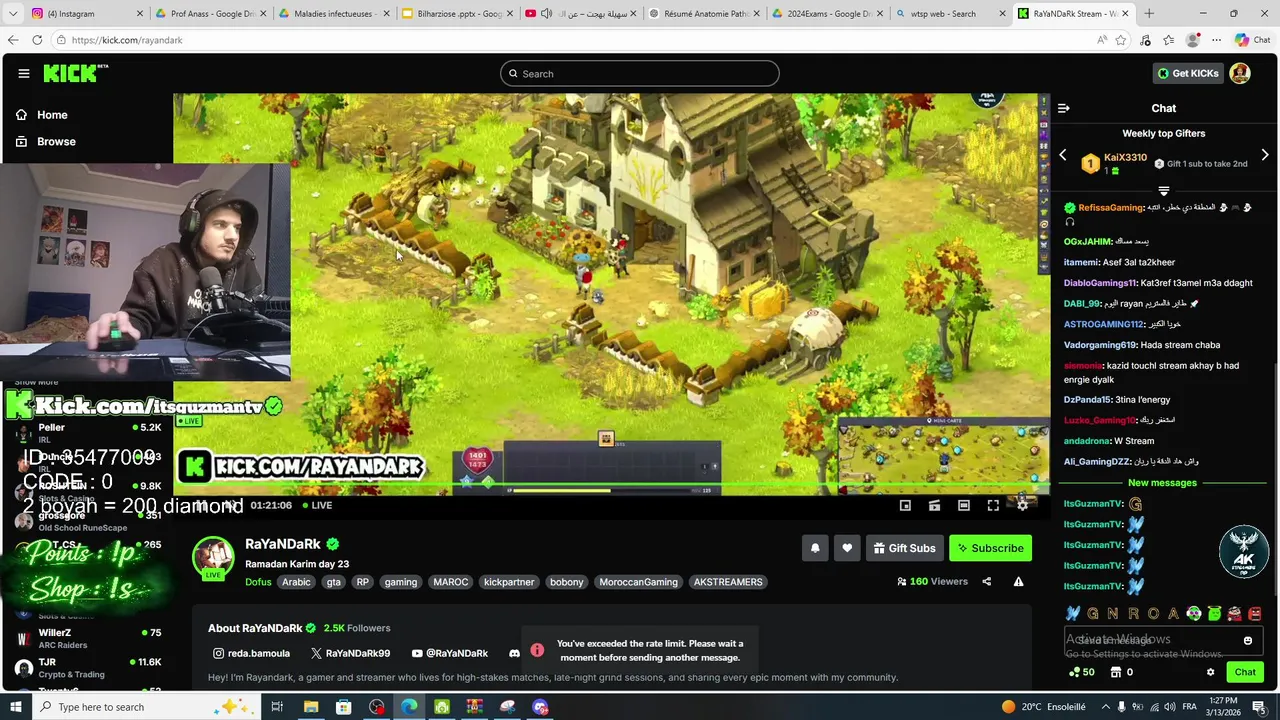Open chat settings gear near Chat button
This screenshot has width=1280, height=720.
point(1210,672)
